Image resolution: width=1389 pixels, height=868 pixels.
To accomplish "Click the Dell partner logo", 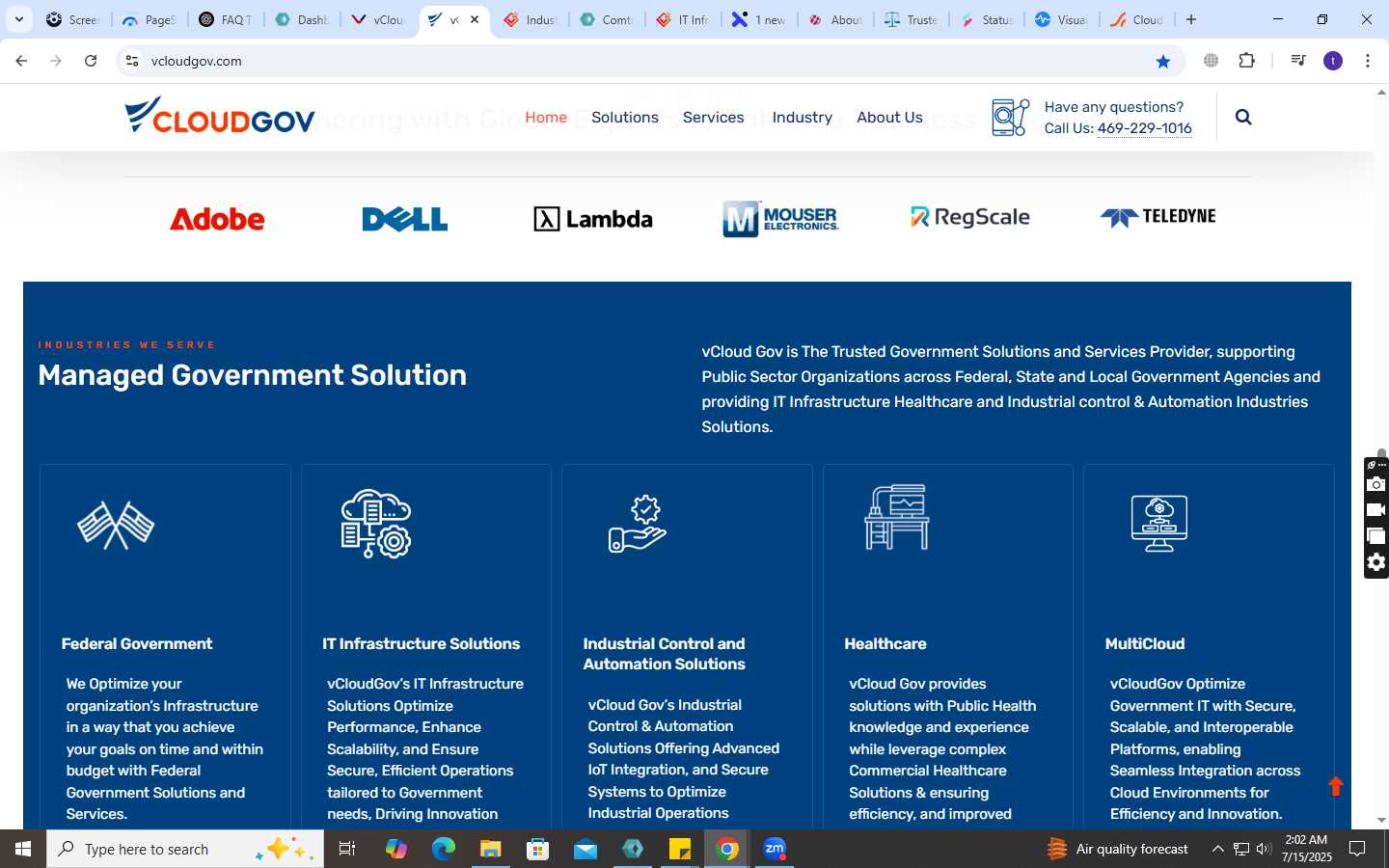I will (x=405, y=219).
